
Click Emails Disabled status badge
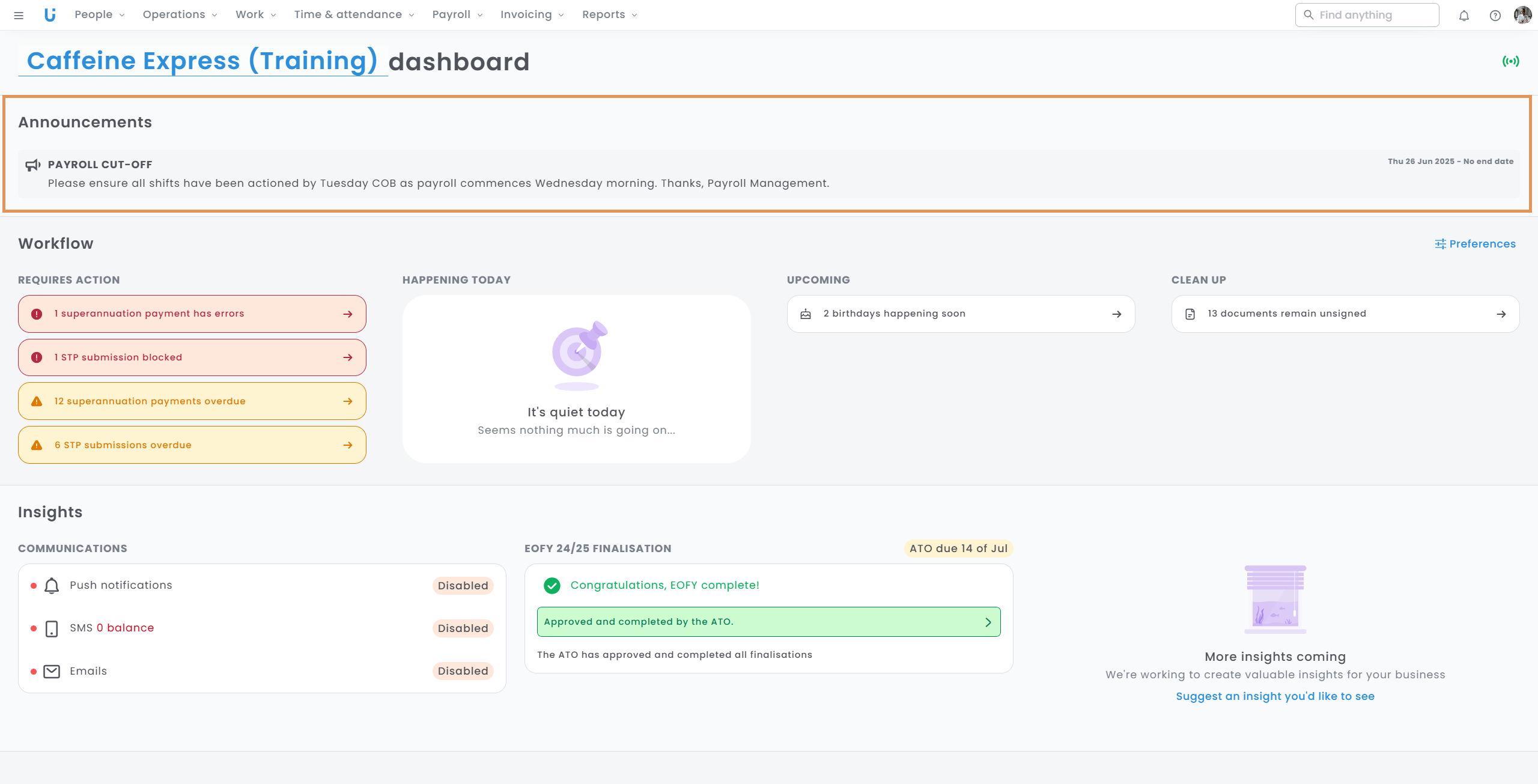pyautogui.click(x=463, y=671)
